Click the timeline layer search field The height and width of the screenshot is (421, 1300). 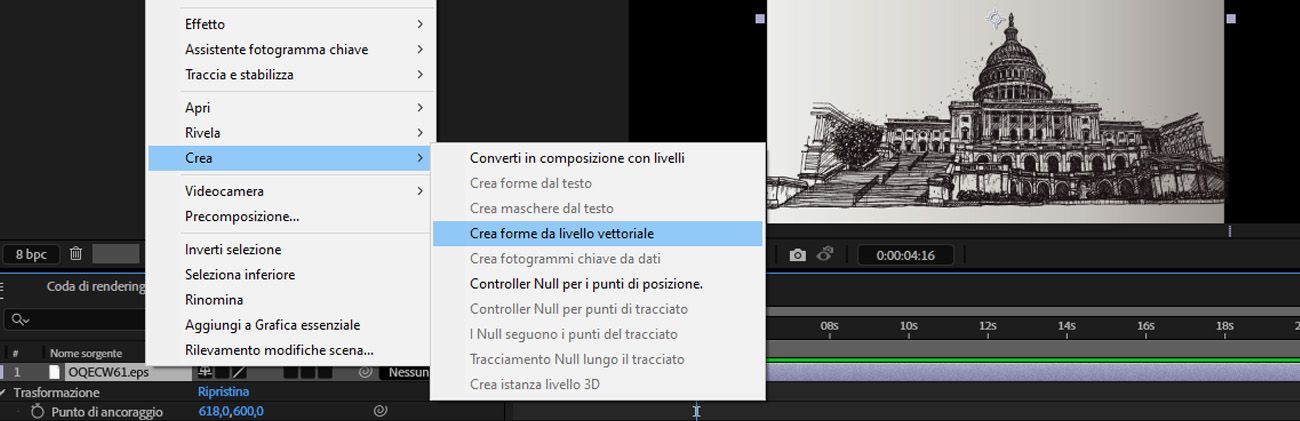pos(76,320)
